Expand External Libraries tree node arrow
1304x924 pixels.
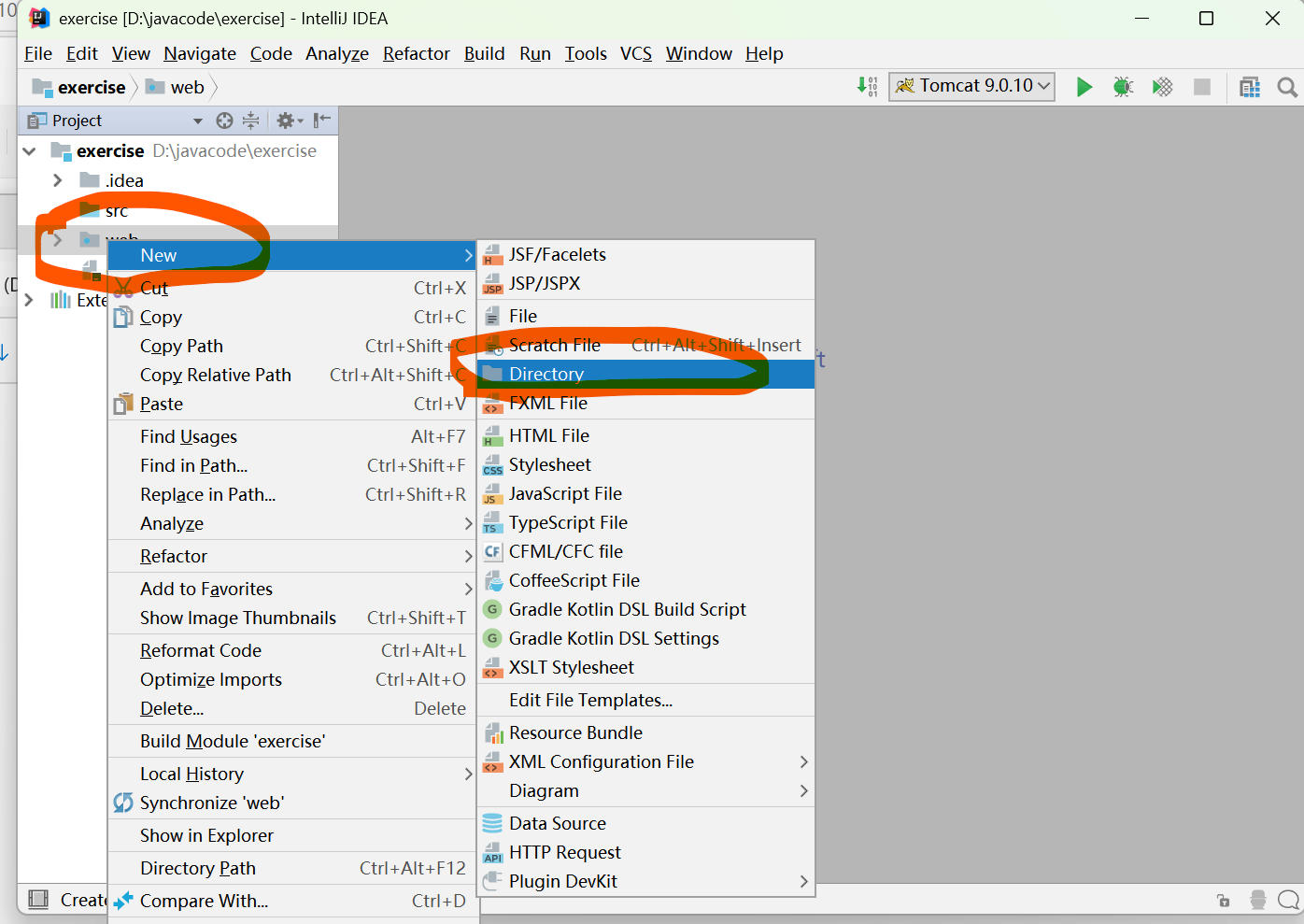click(x=29, y=300)
